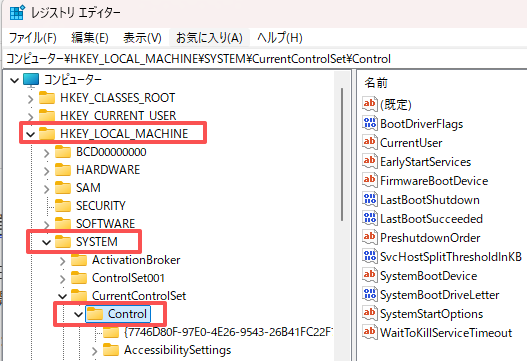Screen dimensions: 527x361
Task: Click the registry path address bar
Action: coord(265,59)
